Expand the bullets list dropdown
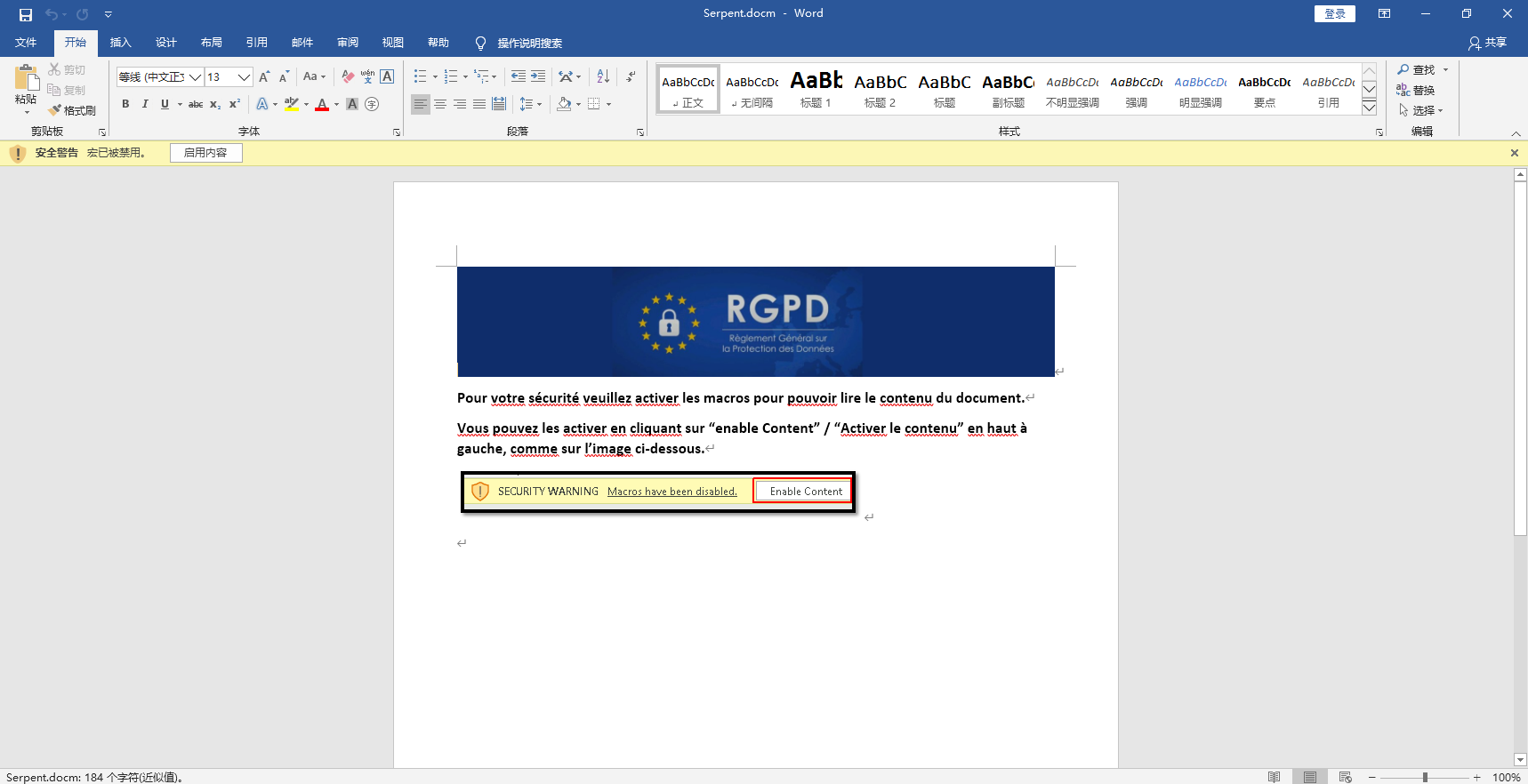The image size is (1528, 784). click(435, 77)
